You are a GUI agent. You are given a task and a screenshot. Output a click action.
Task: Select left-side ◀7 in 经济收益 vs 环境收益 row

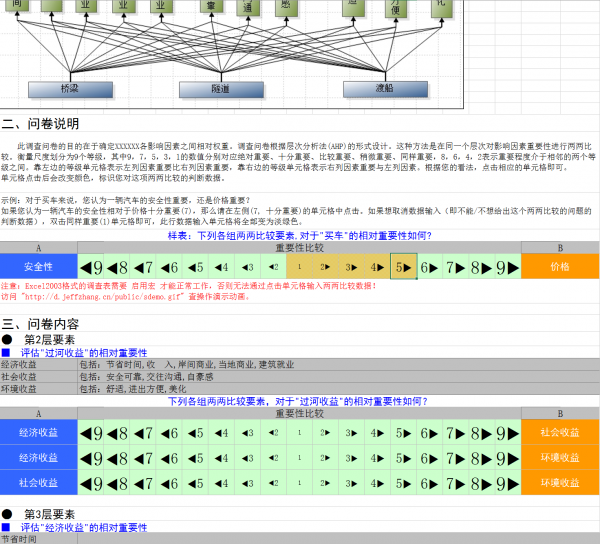[143, 457]
